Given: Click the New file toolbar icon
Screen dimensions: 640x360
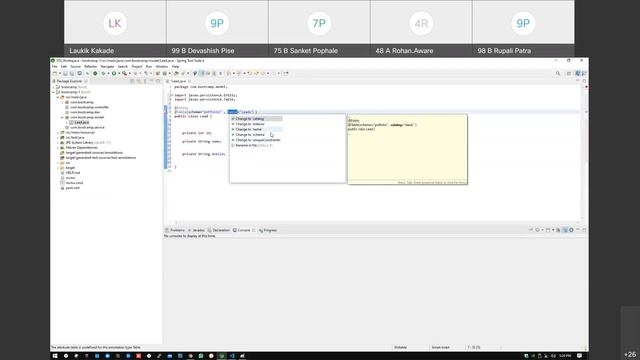Looking at the screenshot, I should coord(55,73).
